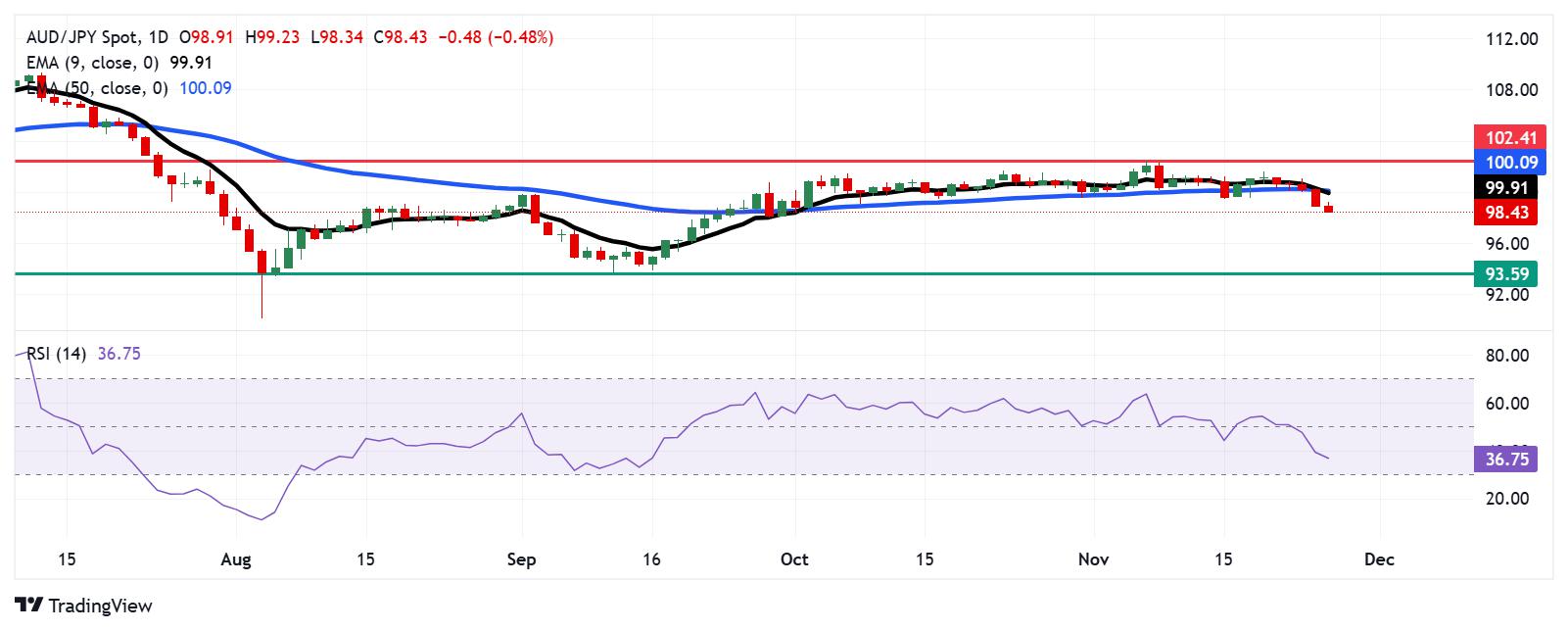Click the Oct label on time axis

pos(794,559)
